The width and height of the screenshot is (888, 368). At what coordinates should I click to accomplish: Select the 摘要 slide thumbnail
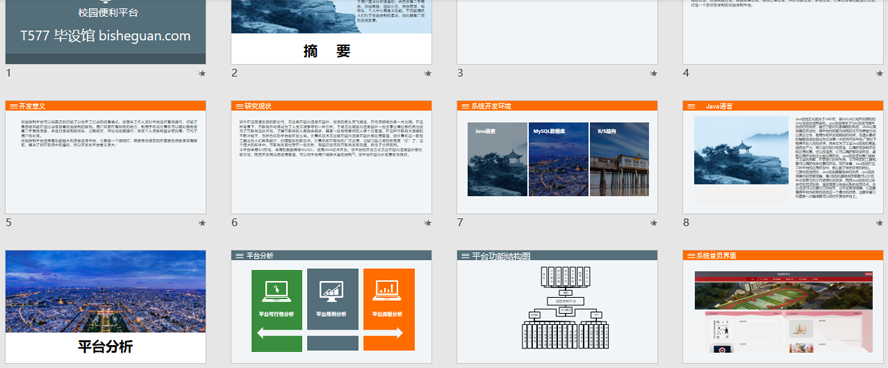point(331,32)
